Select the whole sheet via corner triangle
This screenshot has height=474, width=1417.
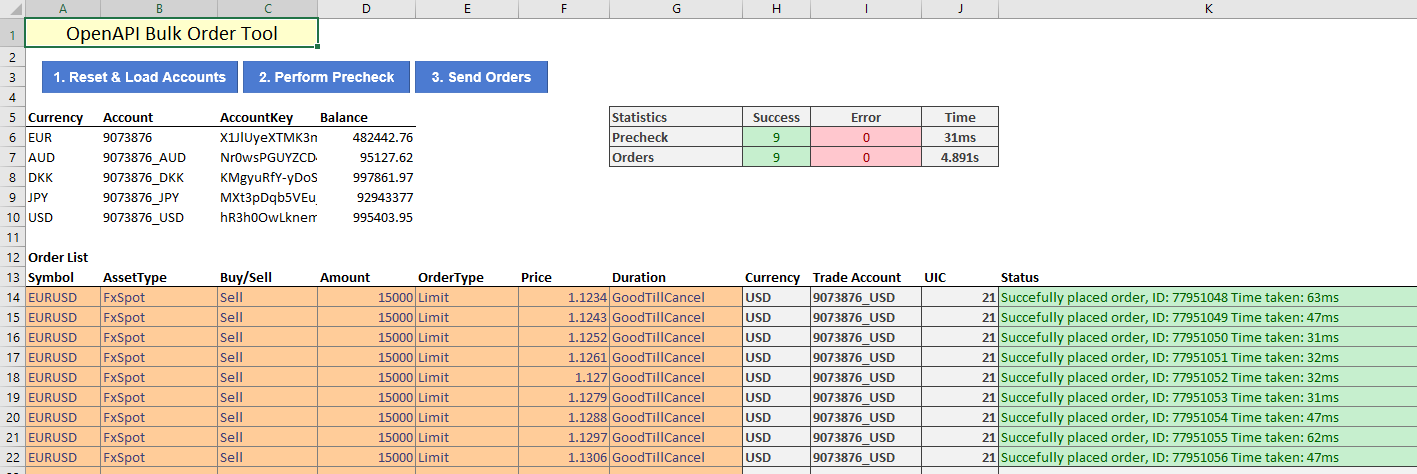click(x=12, y=9)
